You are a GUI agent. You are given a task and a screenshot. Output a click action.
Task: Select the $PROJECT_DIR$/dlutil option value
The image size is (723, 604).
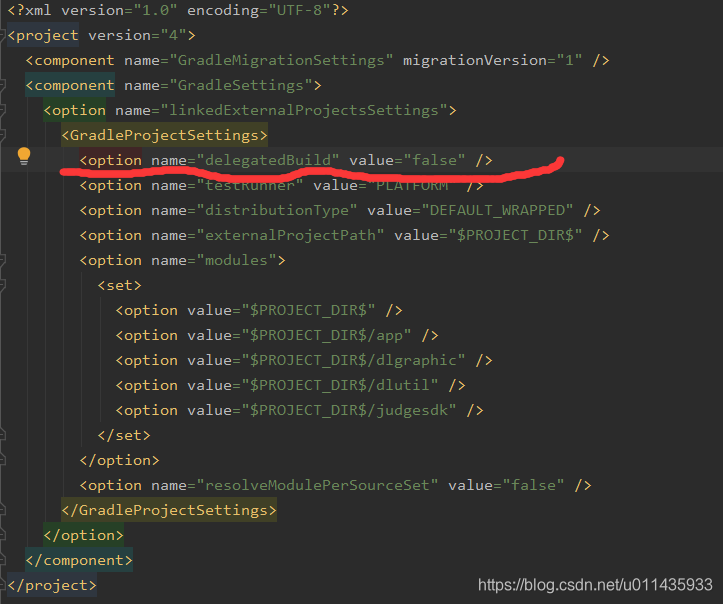(x=340, y=385)
